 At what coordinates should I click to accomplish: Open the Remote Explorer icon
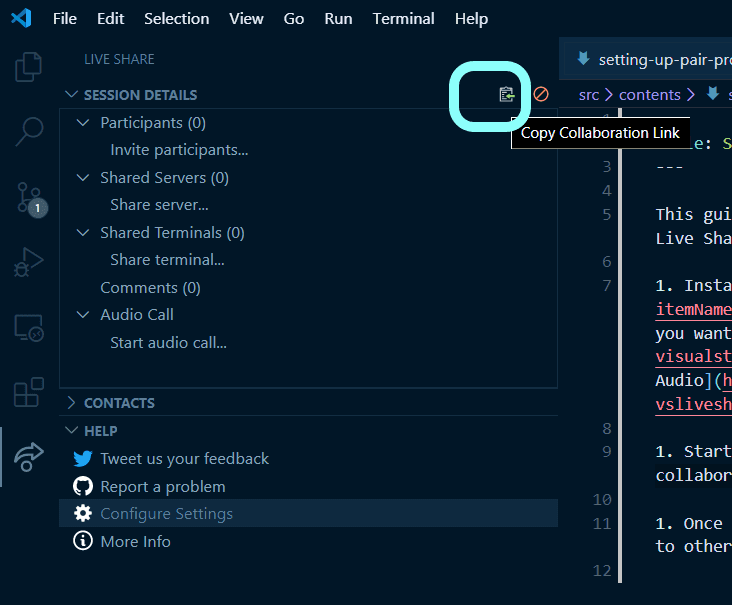click(29, 327)
